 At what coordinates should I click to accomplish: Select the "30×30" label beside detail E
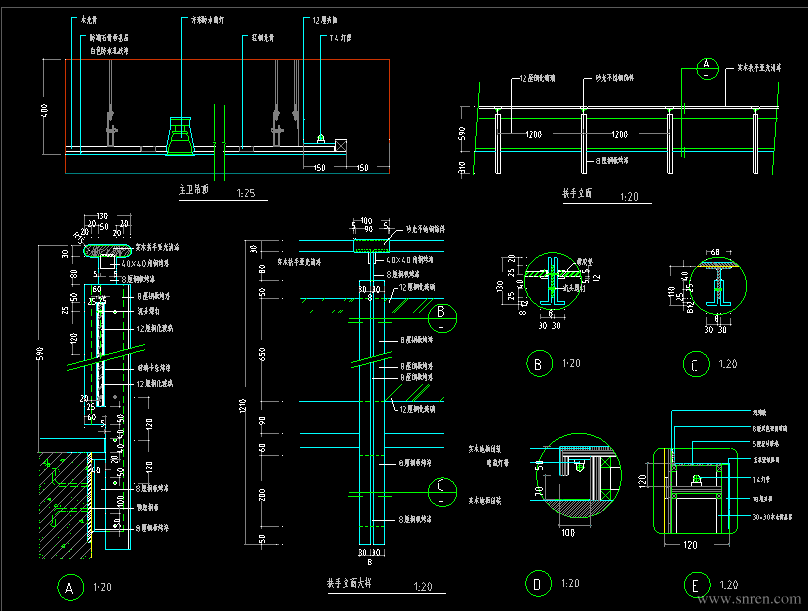point(772,517)
